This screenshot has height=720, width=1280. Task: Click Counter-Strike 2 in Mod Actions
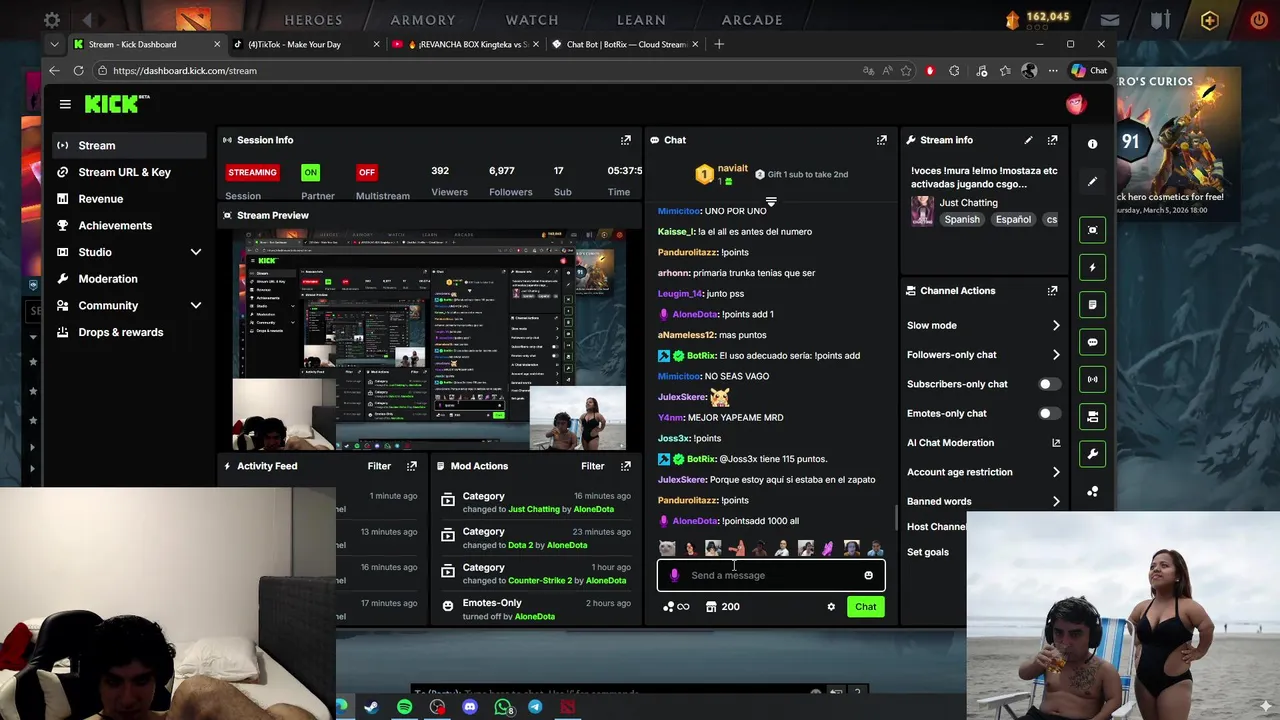(540, 581)
